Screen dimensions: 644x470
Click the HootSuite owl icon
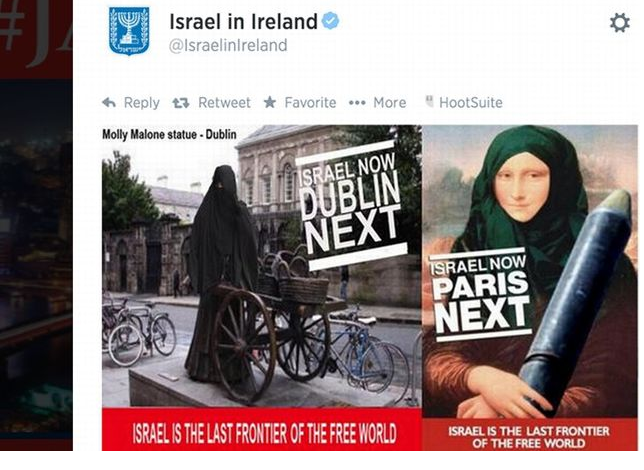click(429, 101)
